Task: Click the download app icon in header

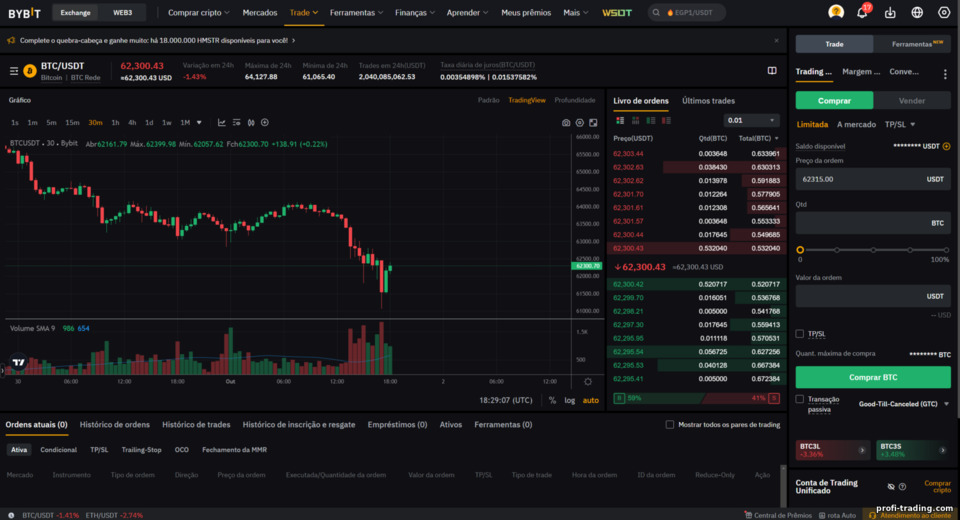Action: pyautogui.click(x=890, y=12)
